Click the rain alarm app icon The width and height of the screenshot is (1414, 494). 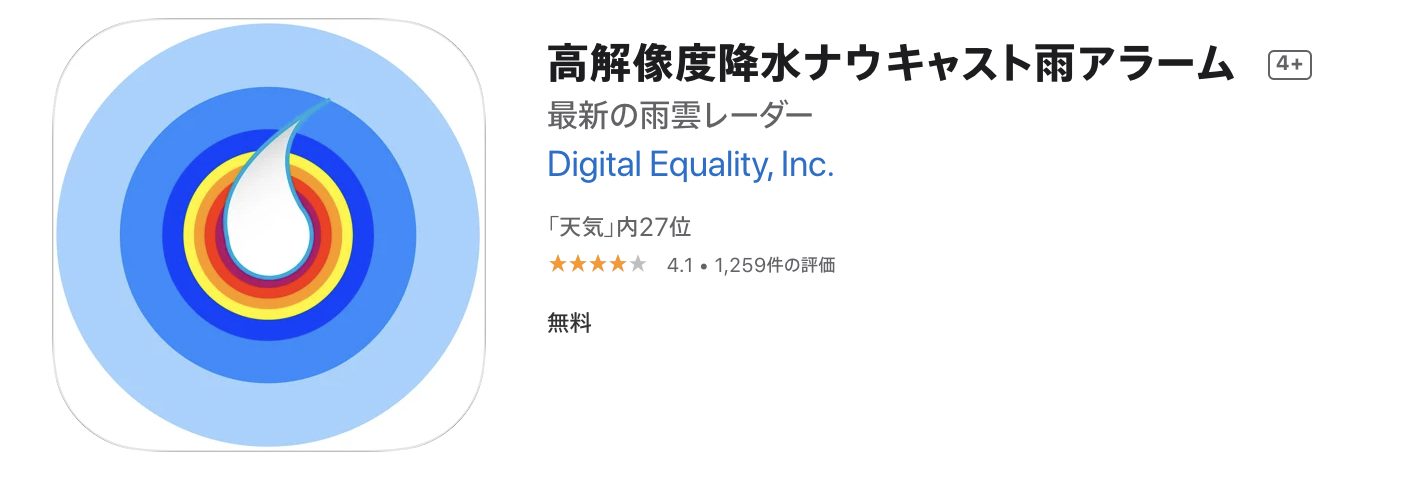click(268, 235)
